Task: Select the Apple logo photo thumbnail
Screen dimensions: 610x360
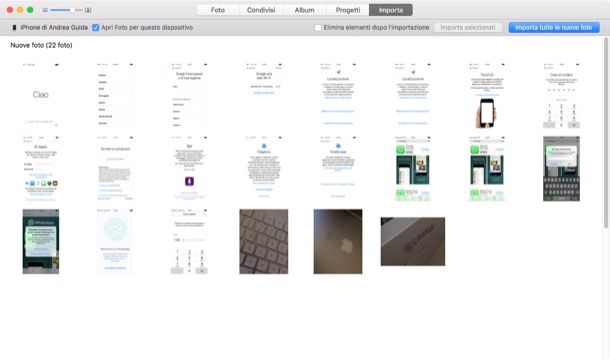Action: tap(338, 242)
